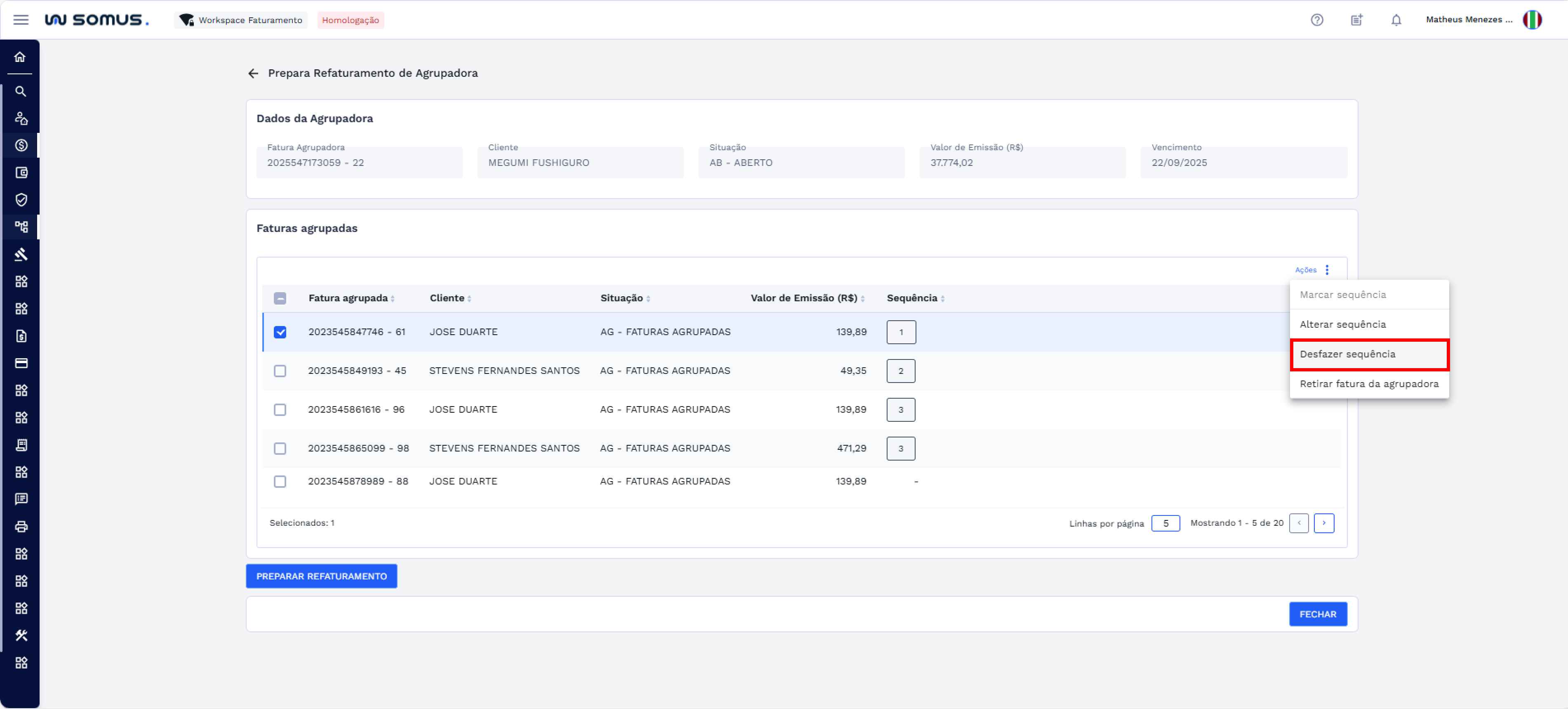Open the Ações three-dot menu
The width and height of the screenshot is (1568, 709).
click(1327, 270)
